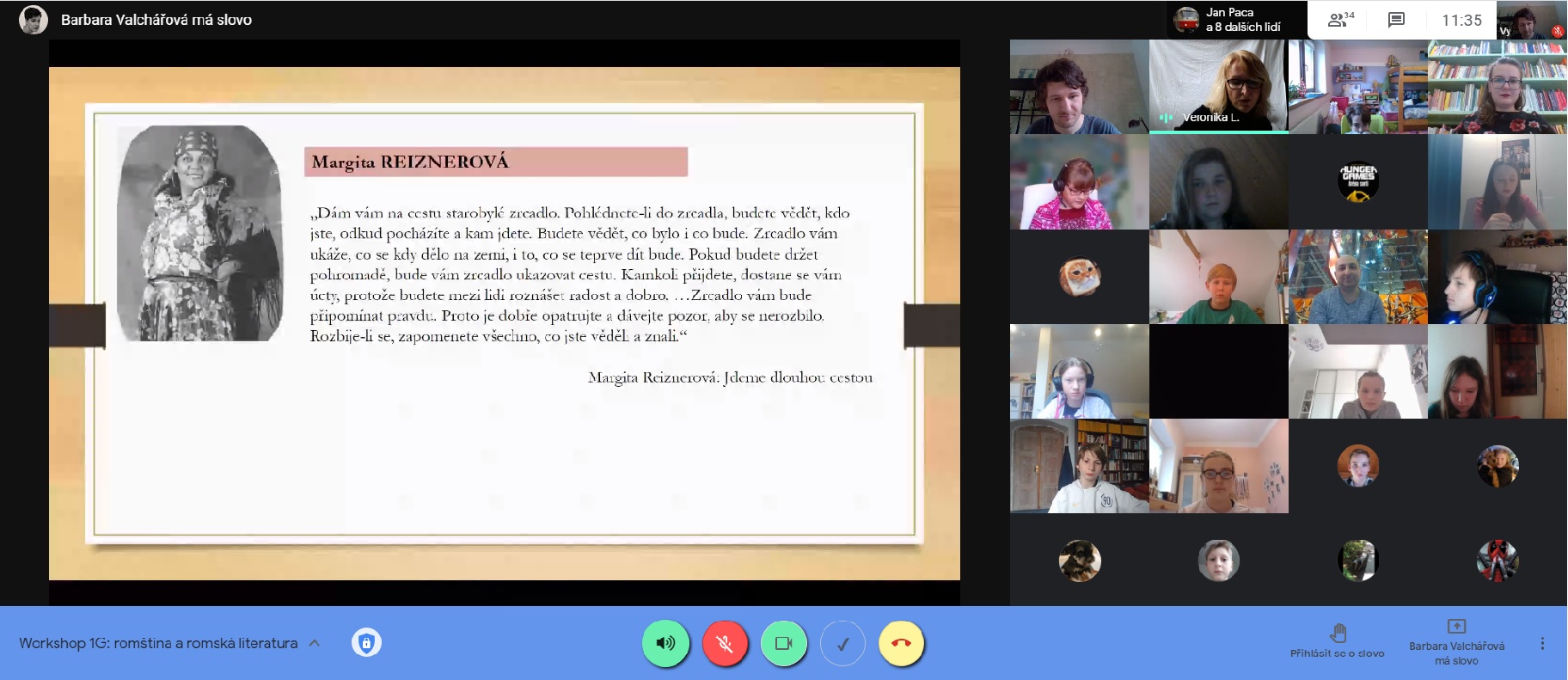This screenshot has height=680, width=1568.
Task: Click the Margita Reiznerová presentation slide
Action: coord(504,322)
